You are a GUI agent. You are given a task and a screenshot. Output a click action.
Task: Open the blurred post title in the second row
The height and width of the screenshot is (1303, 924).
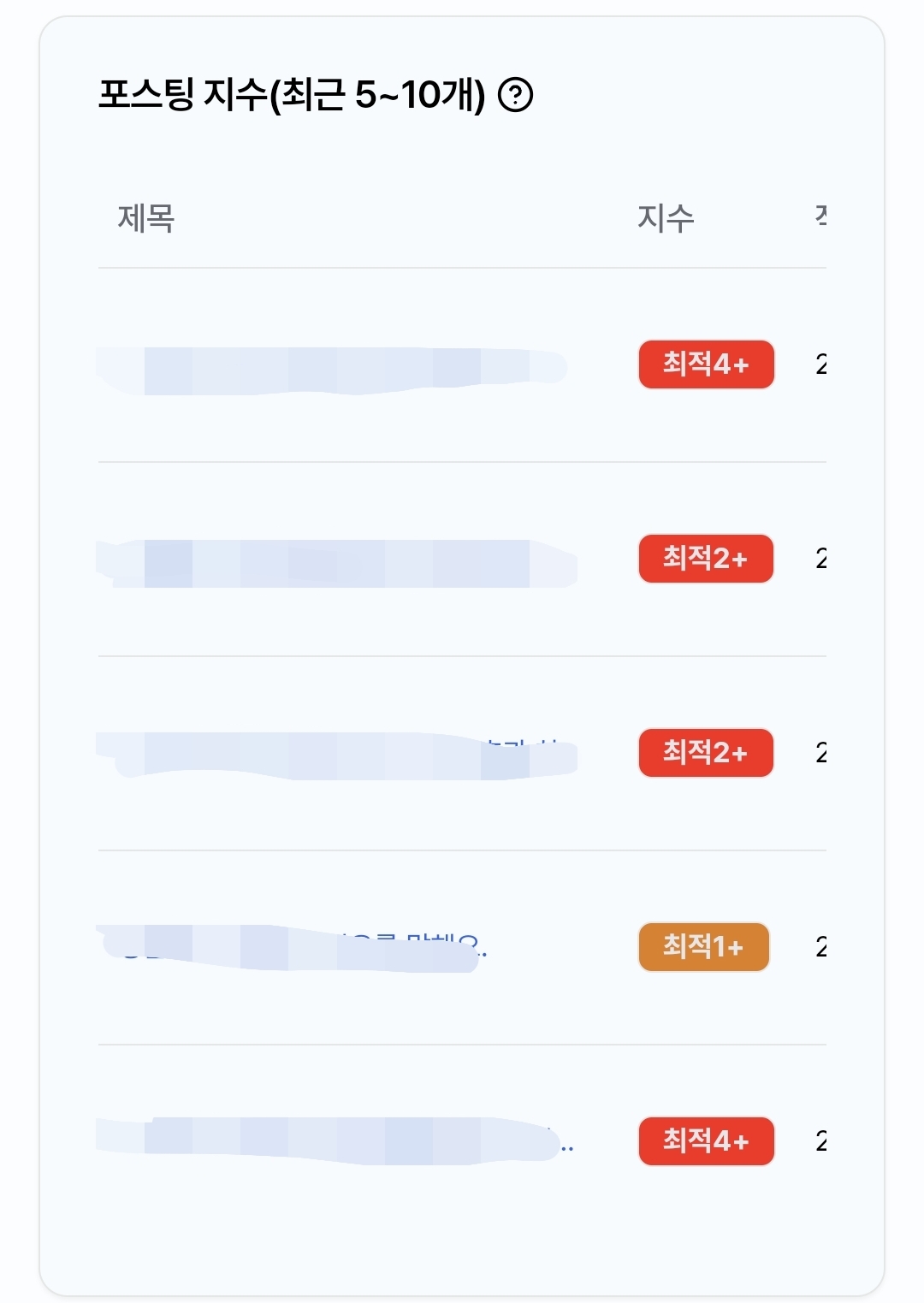click(337, 563)
